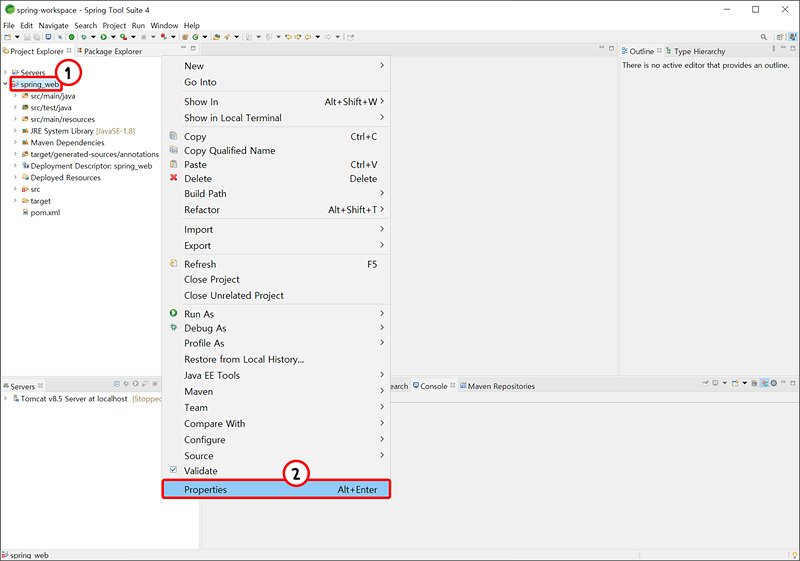This screenshot has height=561, width=800.
Task: Open the Configure submenu
Action: (x=276, y=440)
